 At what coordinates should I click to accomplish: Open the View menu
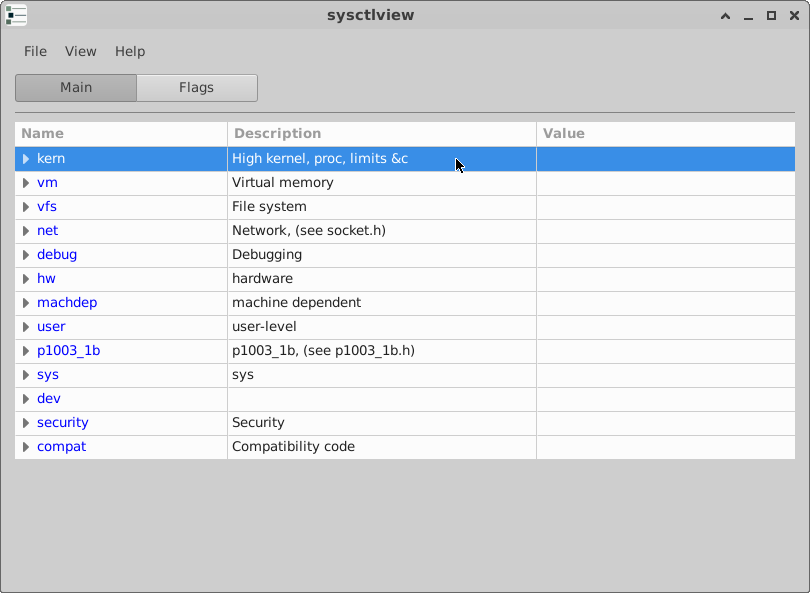click(81, 52)
